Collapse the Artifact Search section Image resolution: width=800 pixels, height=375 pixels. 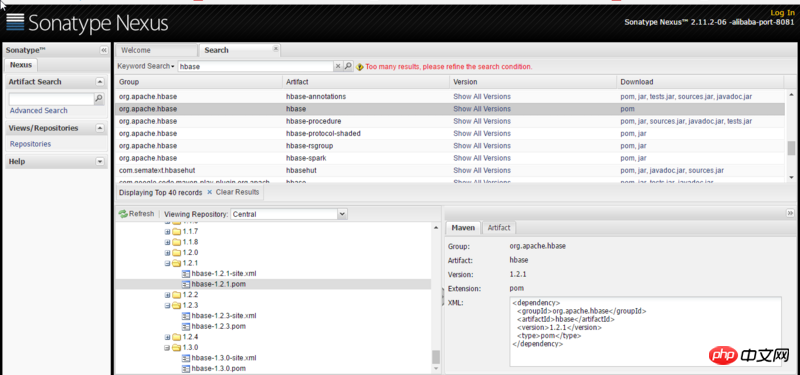[100, 82]
